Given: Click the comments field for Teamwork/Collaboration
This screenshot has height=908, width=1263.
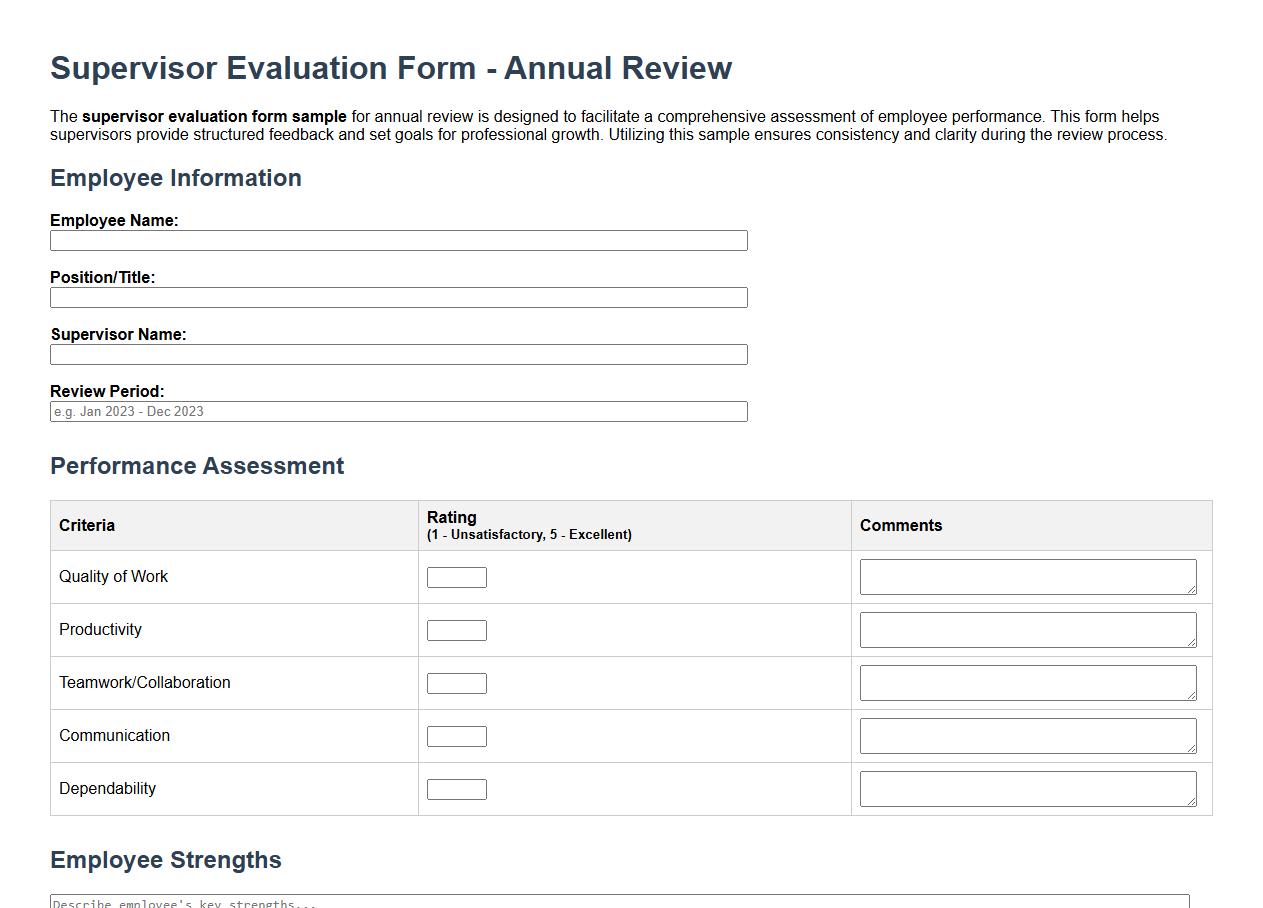Looking at the screenshot, I should [x=1026, y=683].
